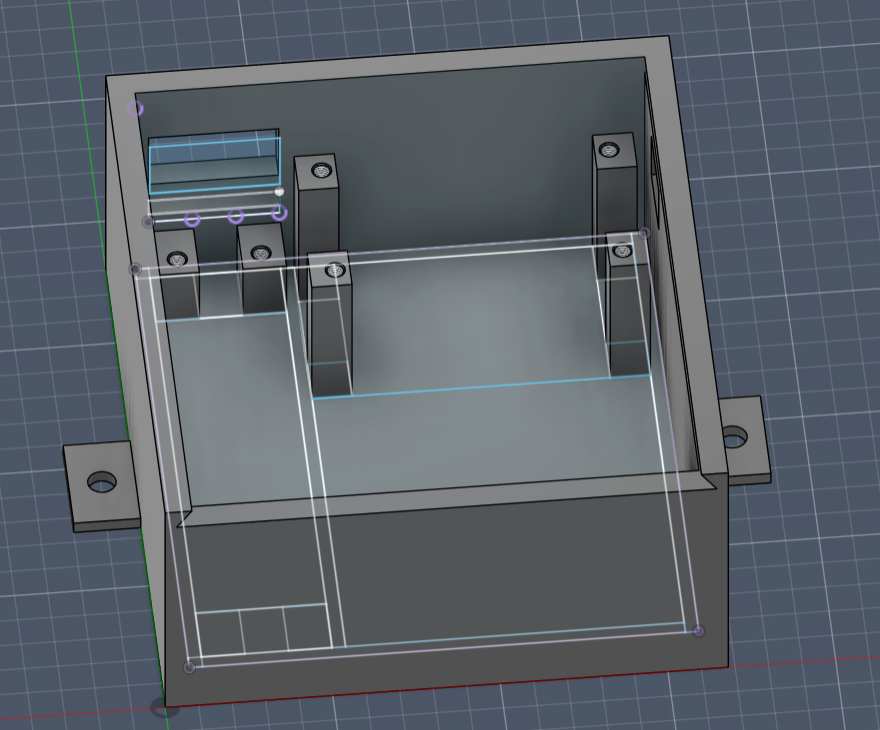Select the purple sketch circle near top-left inner corner
This screenshot has height=730, width=880.
[x=135, y=108]
